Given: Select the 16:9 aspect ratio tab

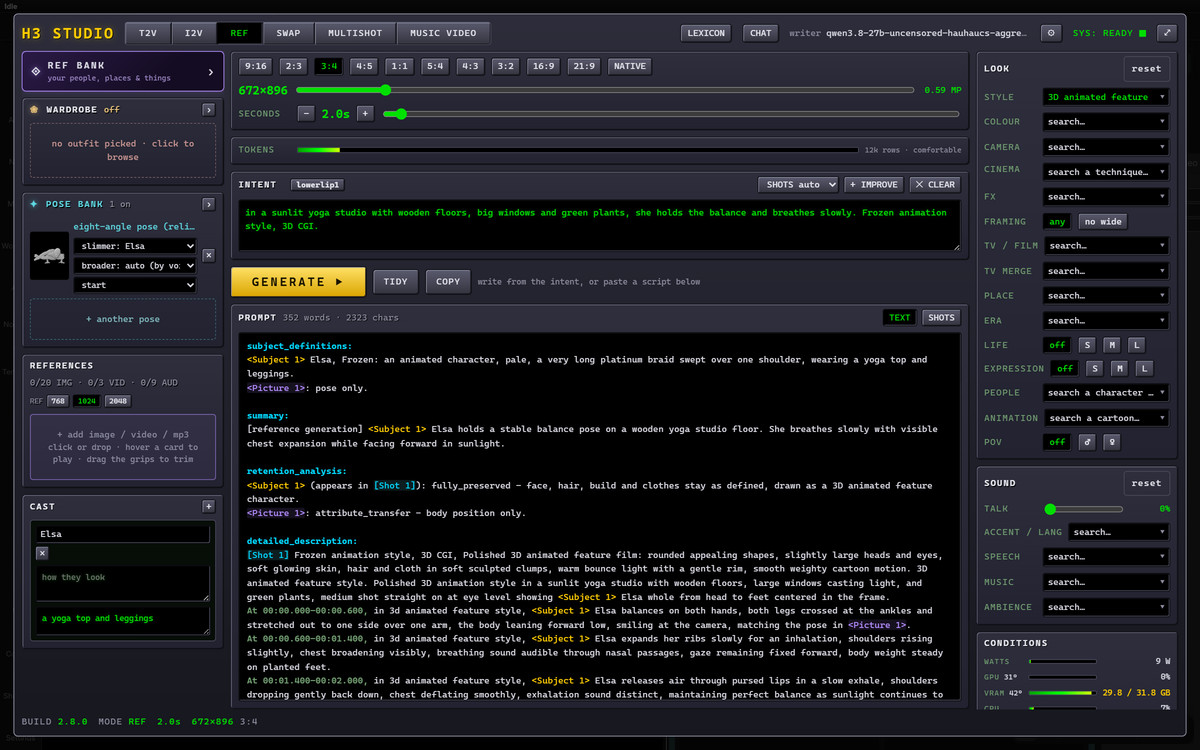Looking at the screenshot, I should (x=544, y=66).
